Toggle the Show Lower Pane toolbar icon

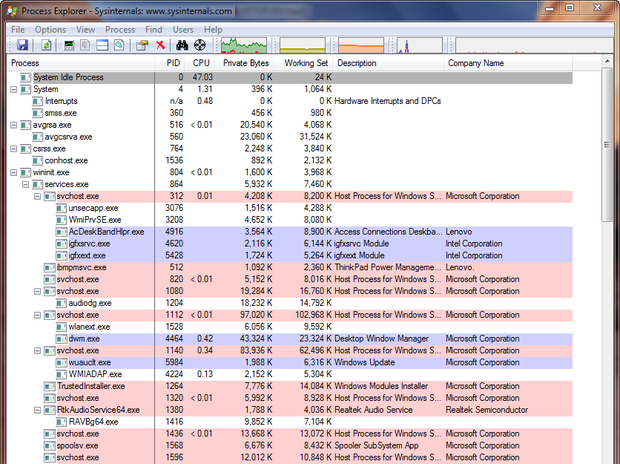pyautogui.click(x=102, y=45)
